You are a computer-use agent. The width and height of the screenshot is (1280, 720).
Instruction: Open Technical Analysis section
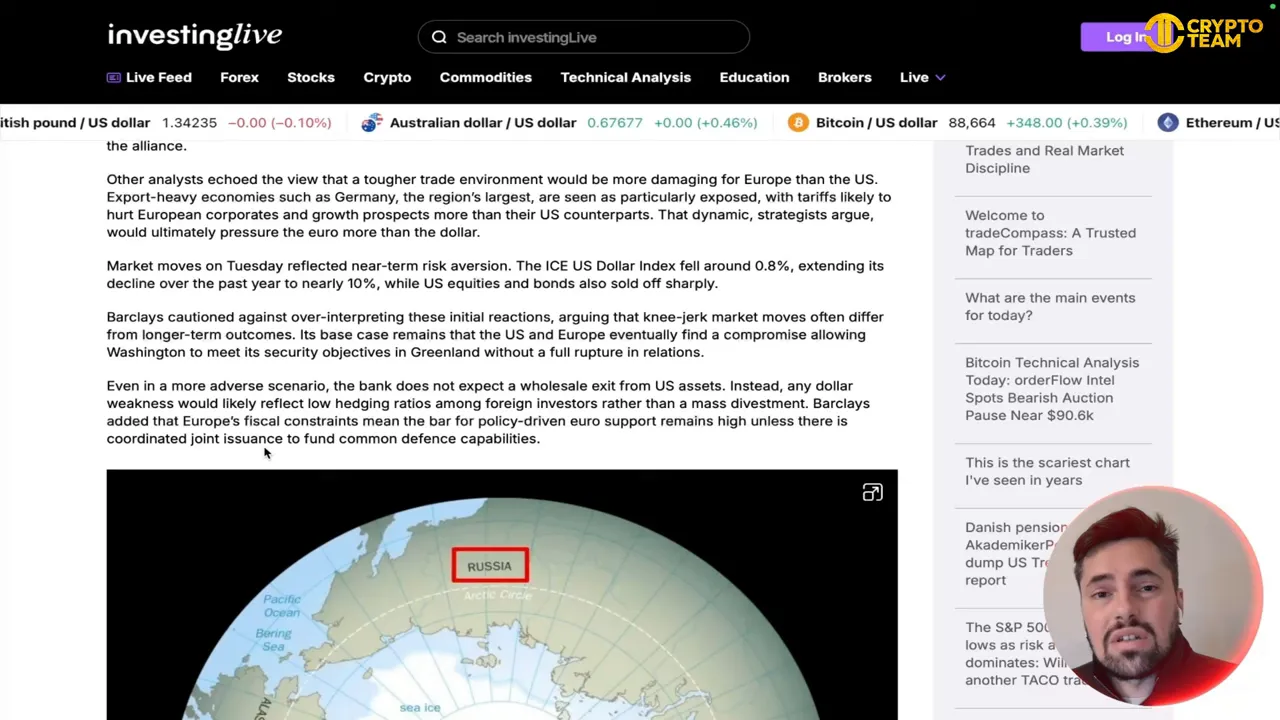[625, 77]
